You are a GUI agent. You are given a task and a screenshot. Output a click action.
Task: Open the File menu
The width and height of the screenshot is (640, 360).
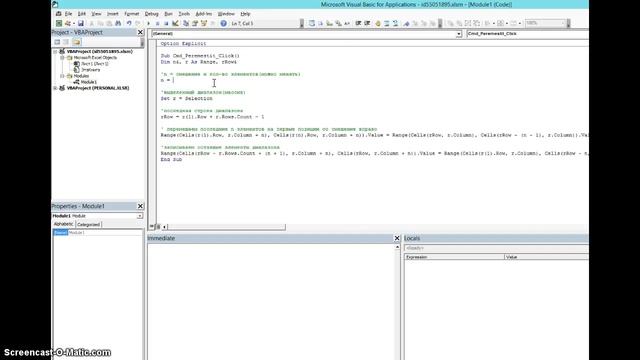[x=68, y=14]
